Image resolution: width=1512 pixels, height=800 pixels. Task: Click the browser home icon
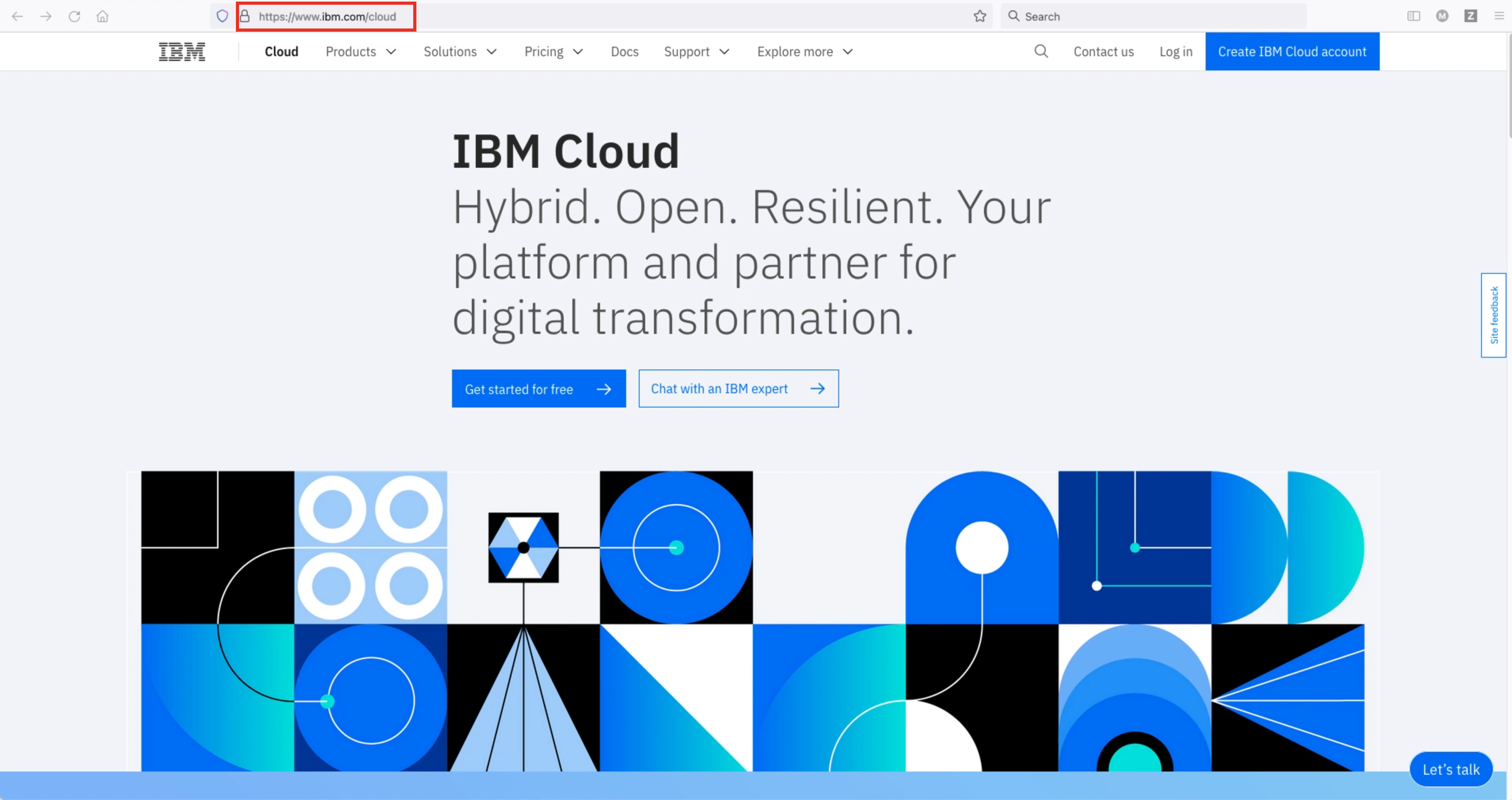[103, 17]
